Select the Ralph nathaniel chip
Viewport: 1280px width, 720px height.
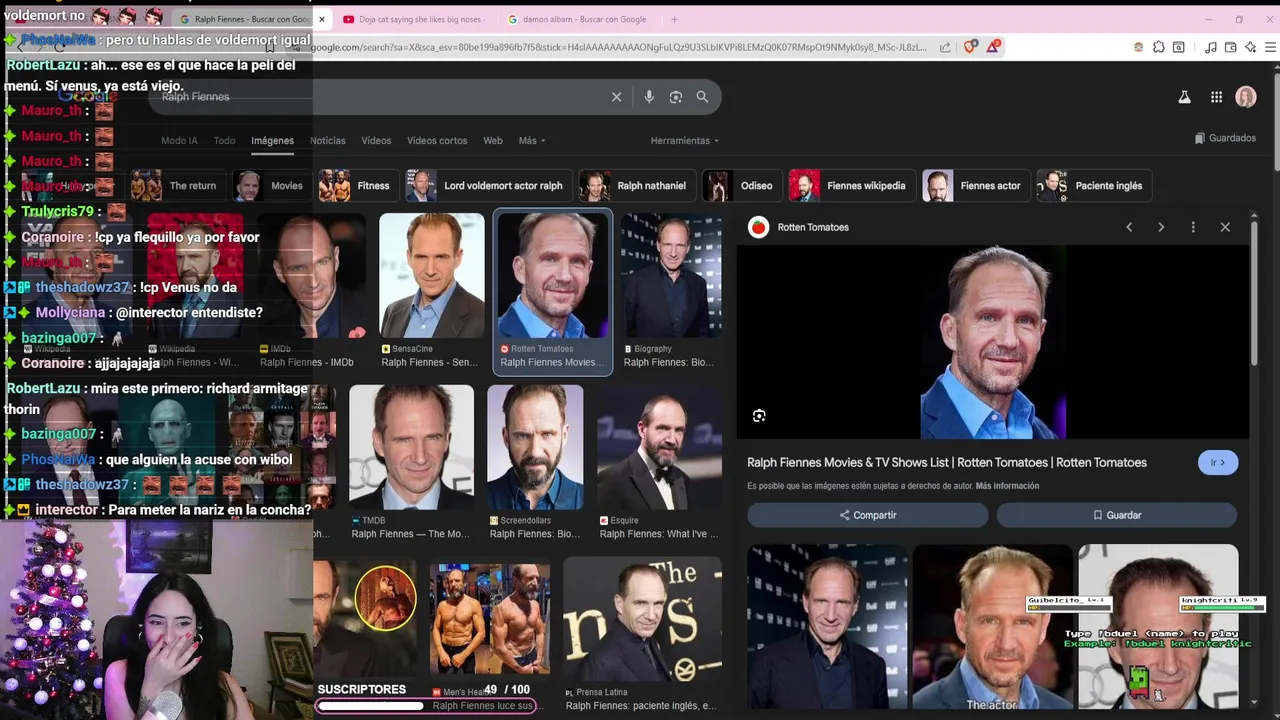coord(636,186)
